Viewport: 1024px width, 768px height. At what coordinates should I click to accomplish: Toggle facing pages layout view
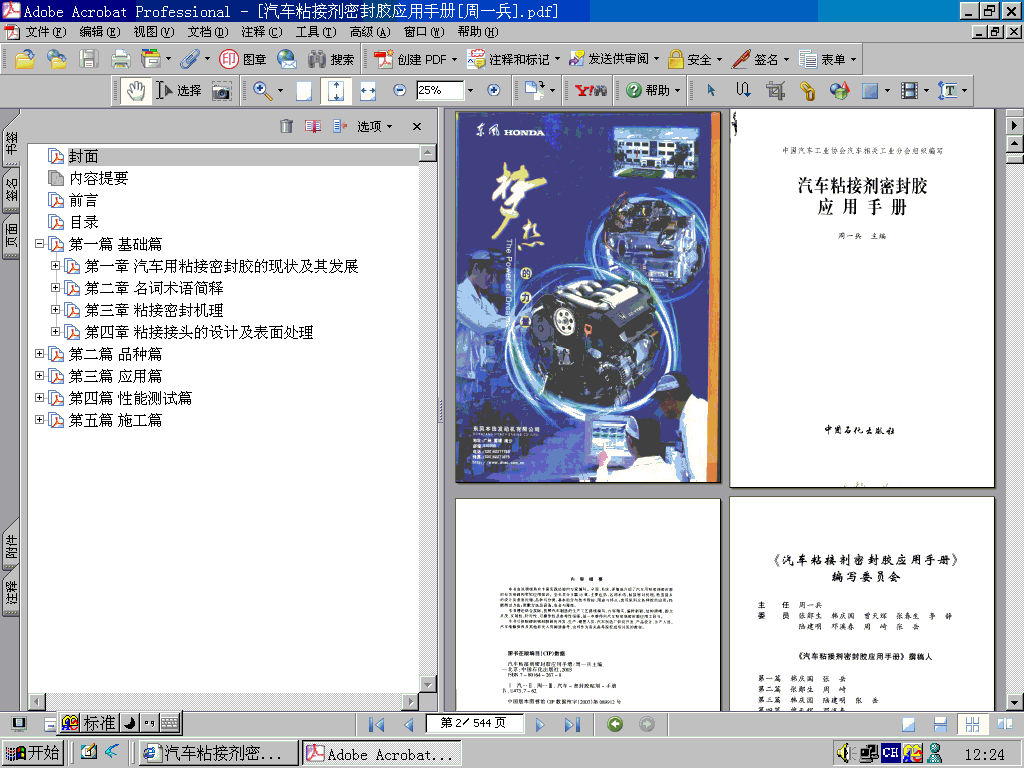(x=1005, y=722)
